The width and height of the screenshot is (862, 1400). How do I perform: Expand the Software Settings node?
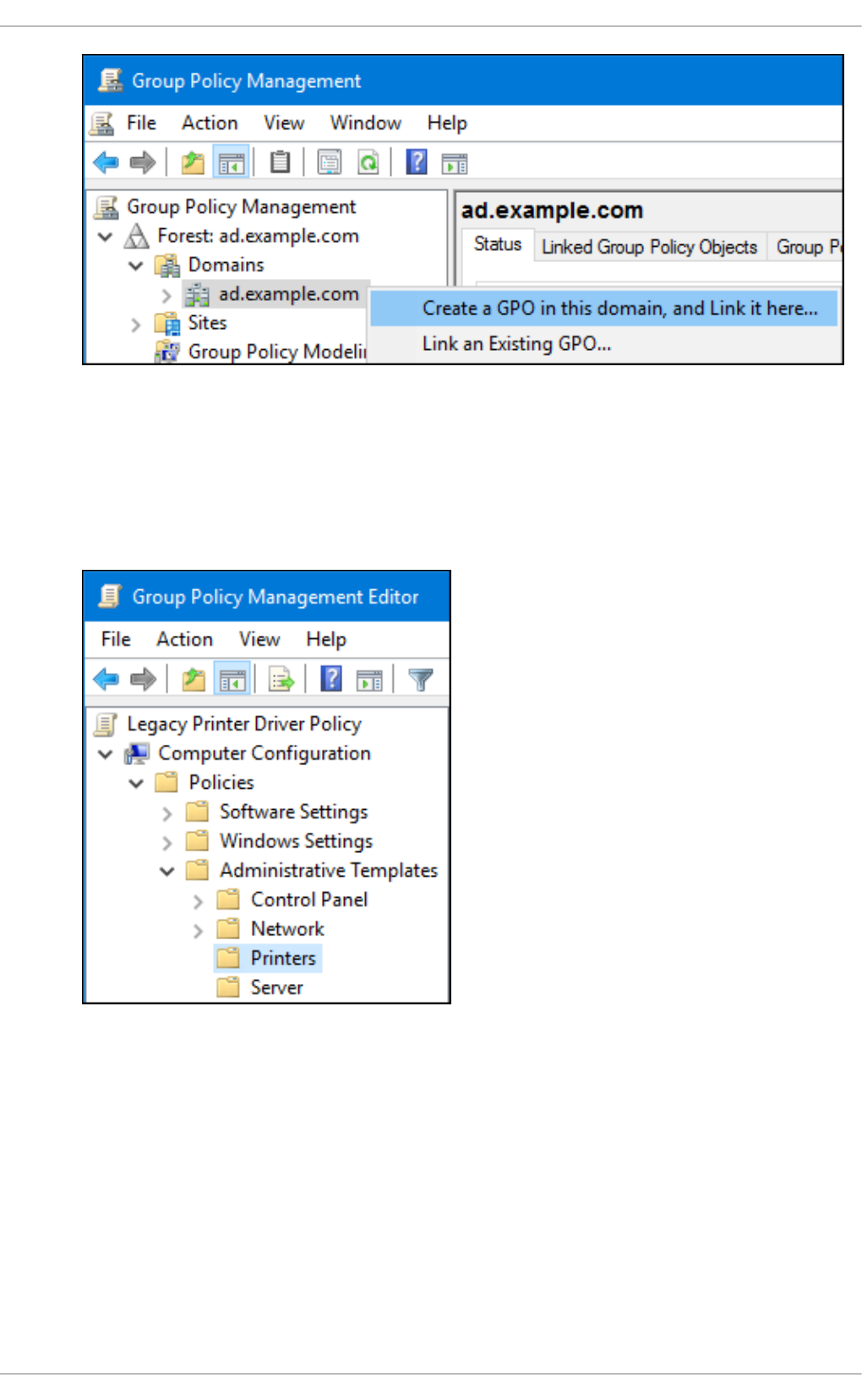tap(167, 813)
